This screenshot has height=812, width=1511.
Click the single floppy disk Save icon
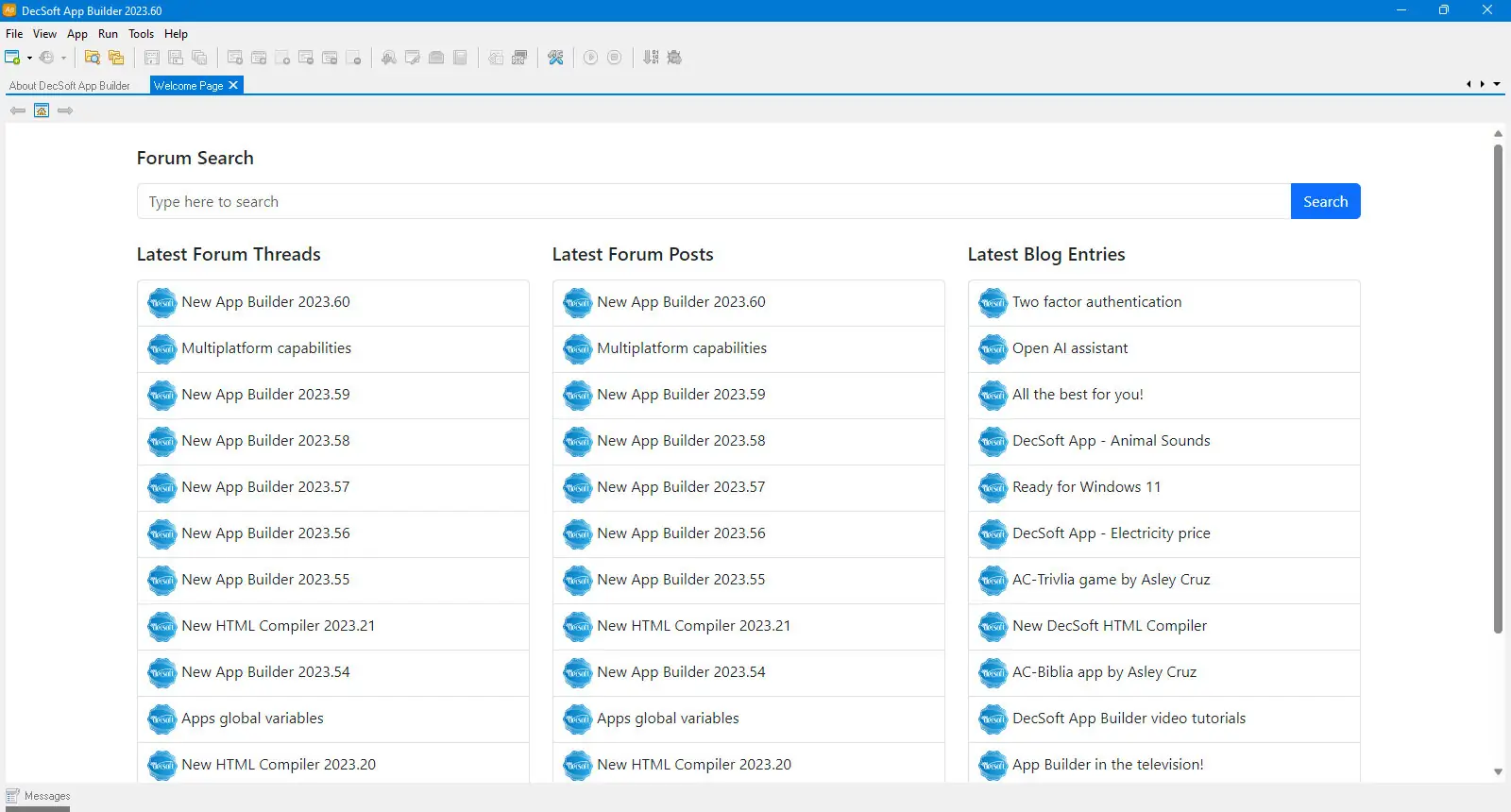[x=152, y=58]
